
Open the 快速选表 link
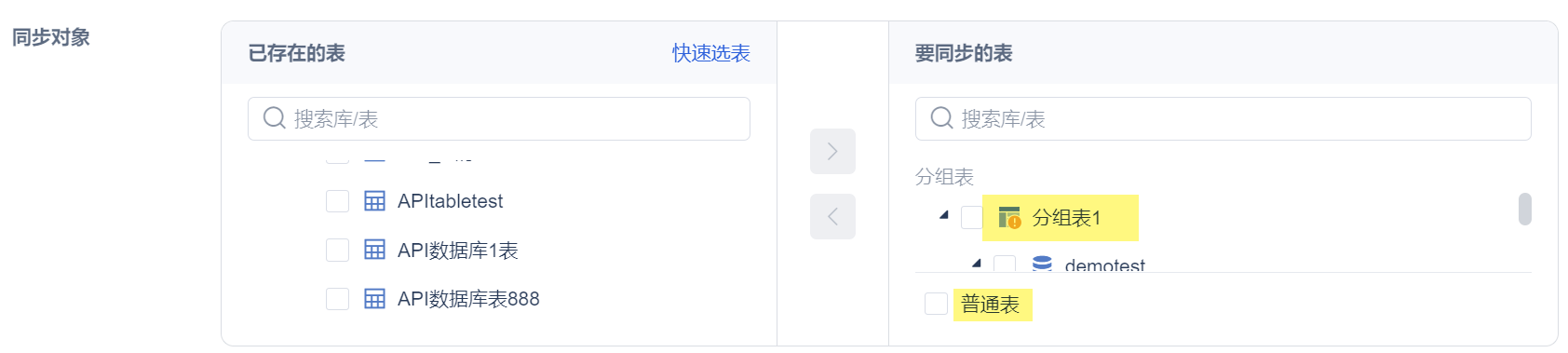click(711, 53)
